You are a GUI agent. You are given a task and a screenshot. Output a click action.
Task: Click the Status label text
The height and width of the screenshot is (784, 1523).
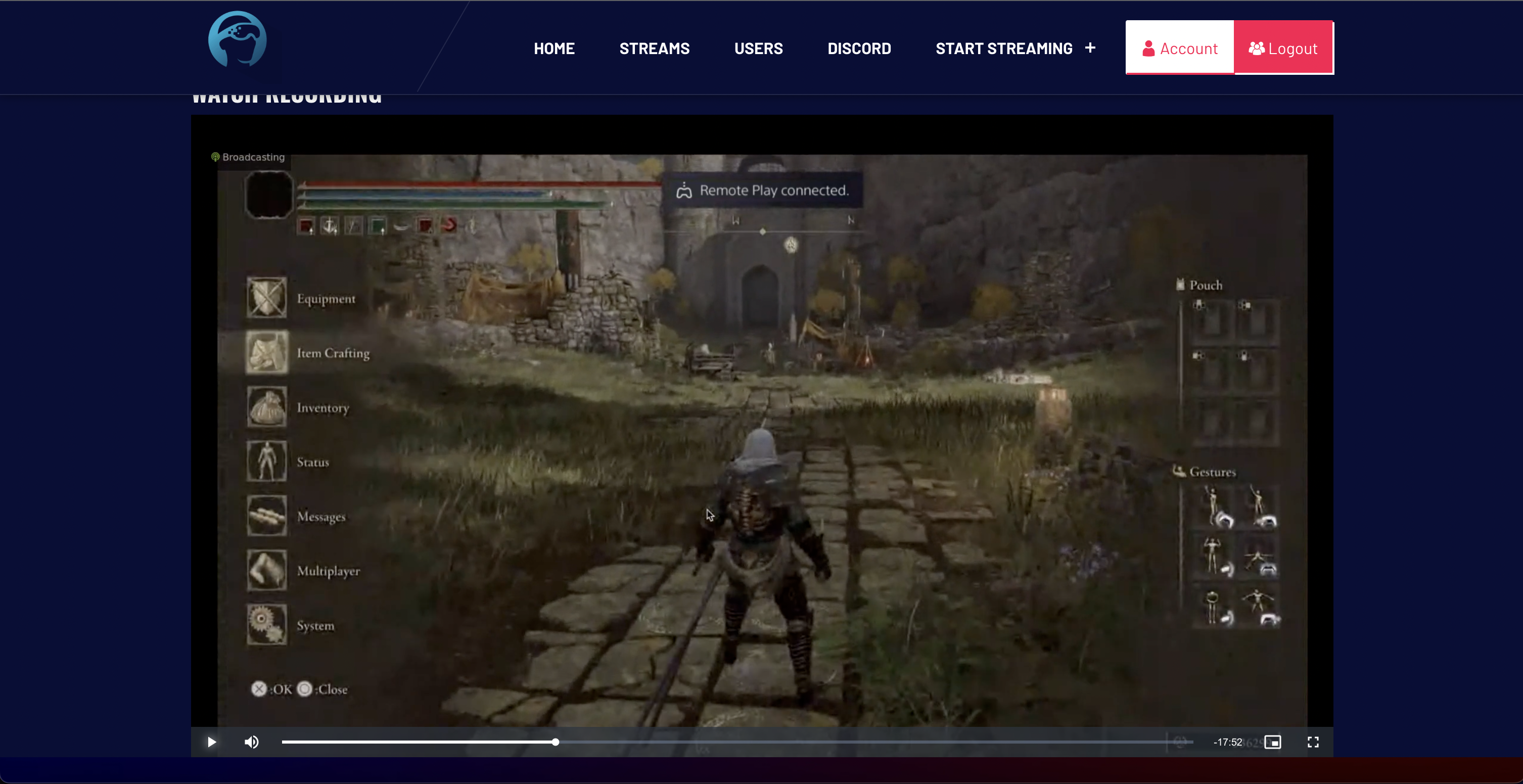pyautogui.click(x=313, y=462)
